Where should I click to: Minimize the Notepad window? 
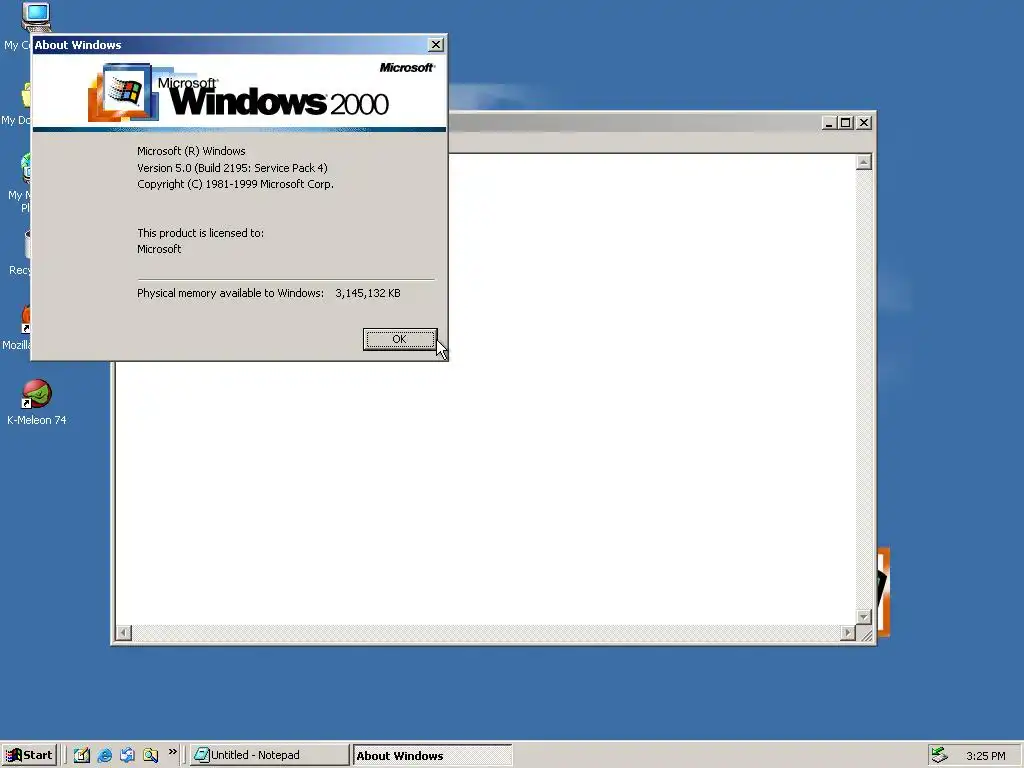click(x=829, y=123)
